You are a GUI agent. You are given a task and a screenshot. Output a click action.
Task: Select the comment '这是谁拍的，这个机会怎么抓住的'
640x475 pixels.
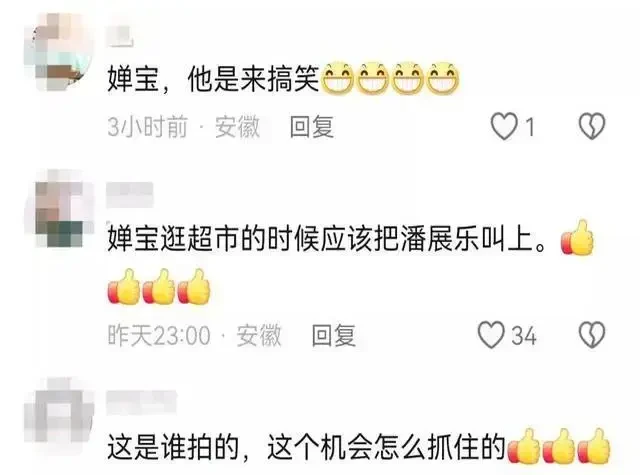(307, 448)
